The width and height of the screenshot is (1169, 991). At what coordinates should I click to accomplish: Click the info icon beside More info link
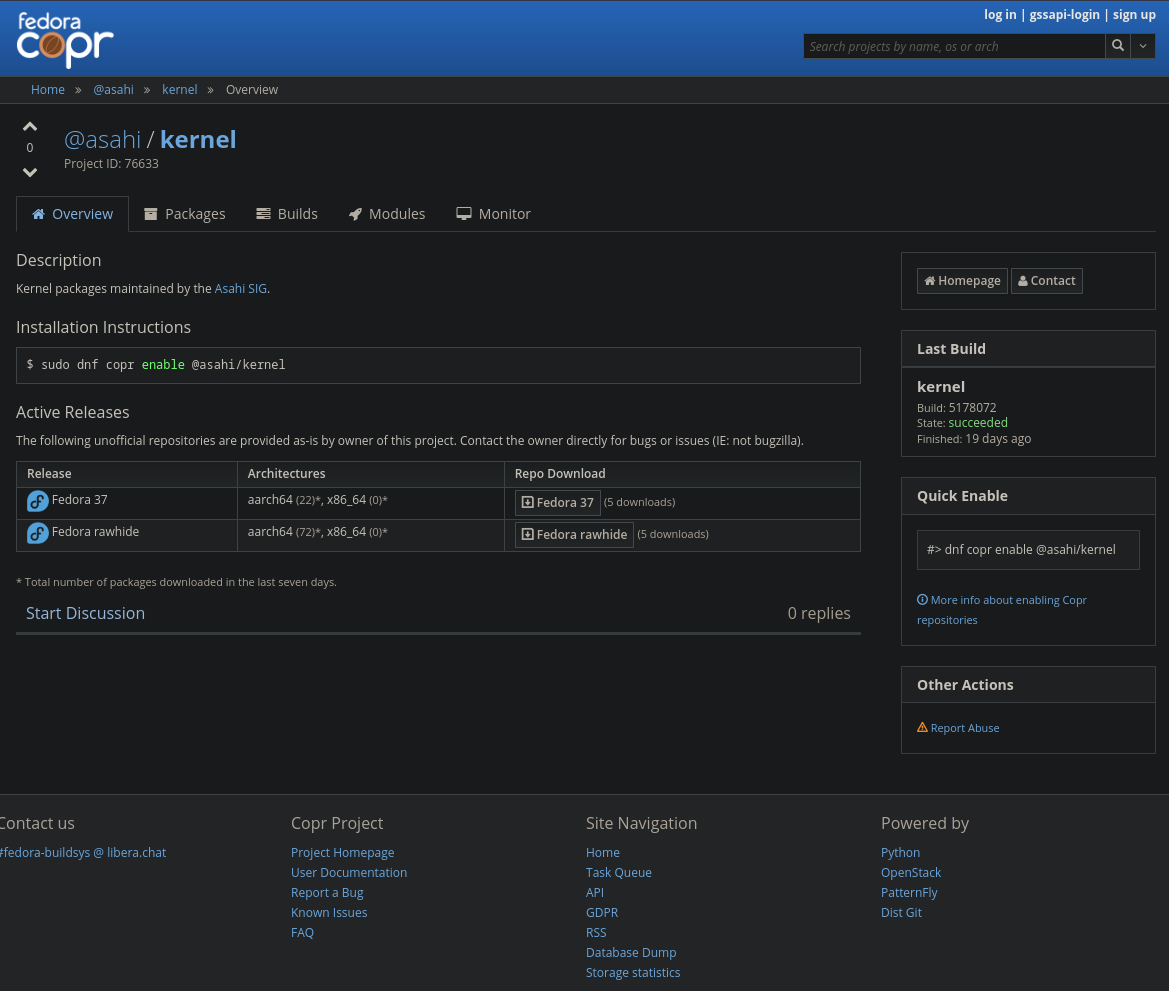[x=922, y=600]
